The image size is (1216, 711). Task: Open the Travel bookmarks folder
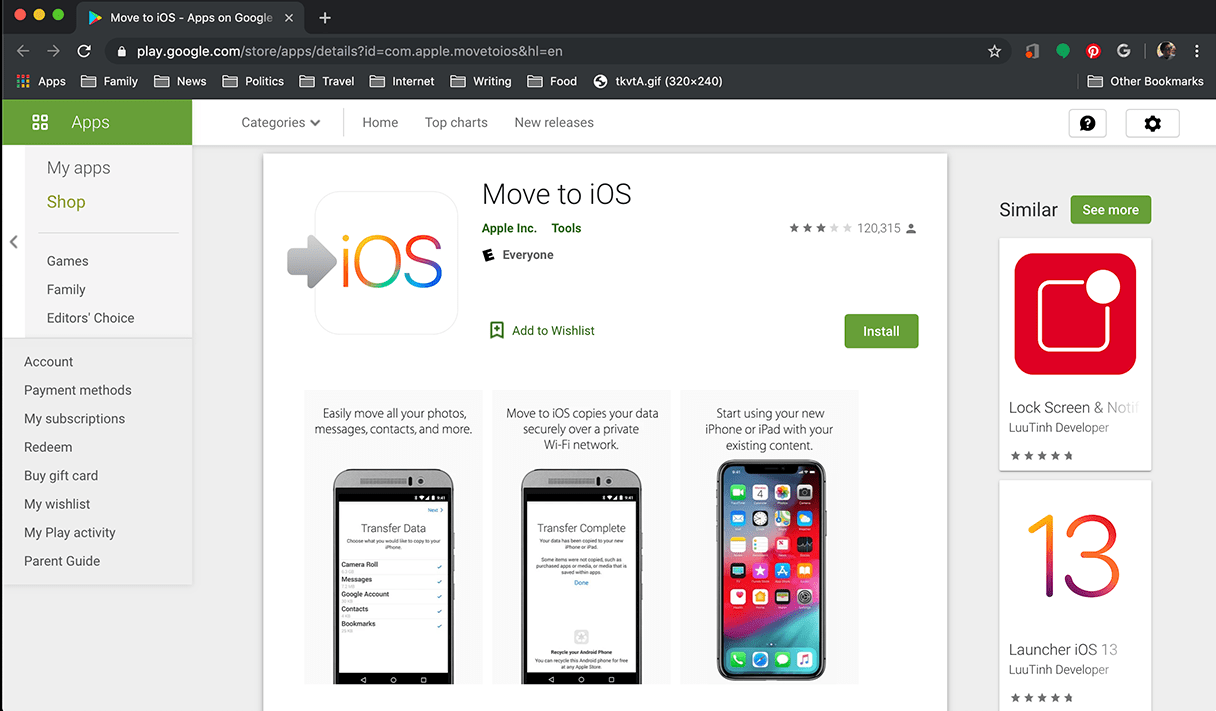[x=326, y=81]
